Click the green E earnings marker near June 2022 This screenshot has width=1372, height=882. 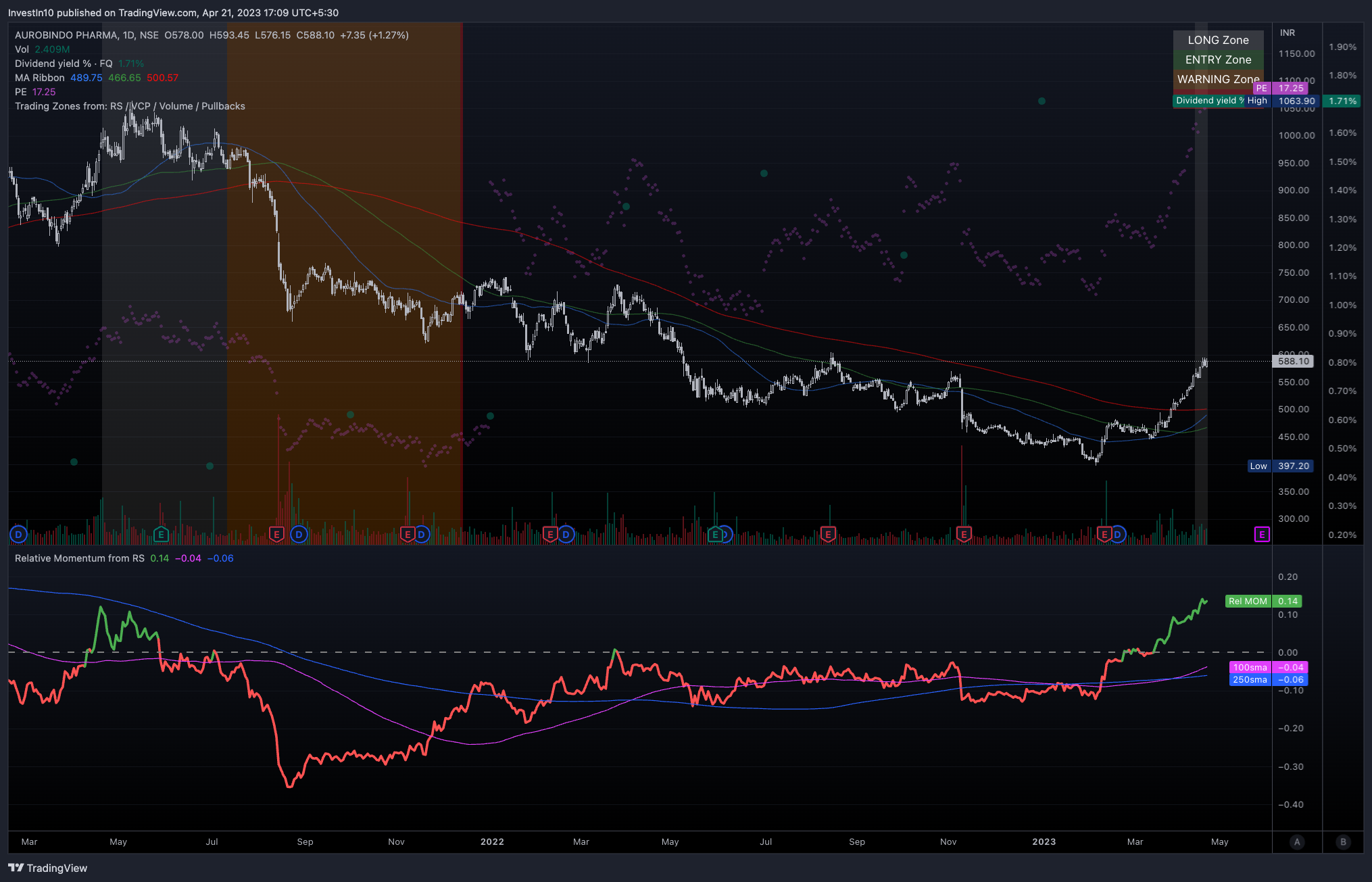[715, 535]
